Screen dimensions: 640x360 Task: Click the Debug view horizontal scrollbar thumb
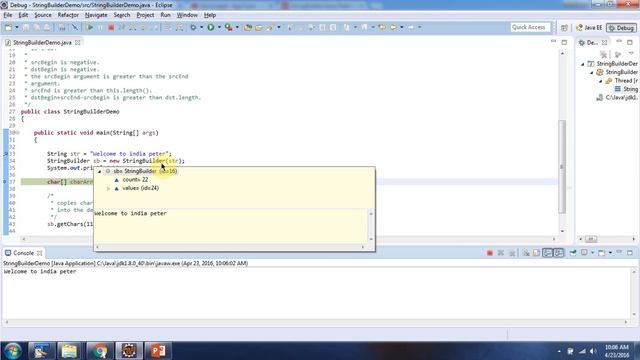[591, 239]
